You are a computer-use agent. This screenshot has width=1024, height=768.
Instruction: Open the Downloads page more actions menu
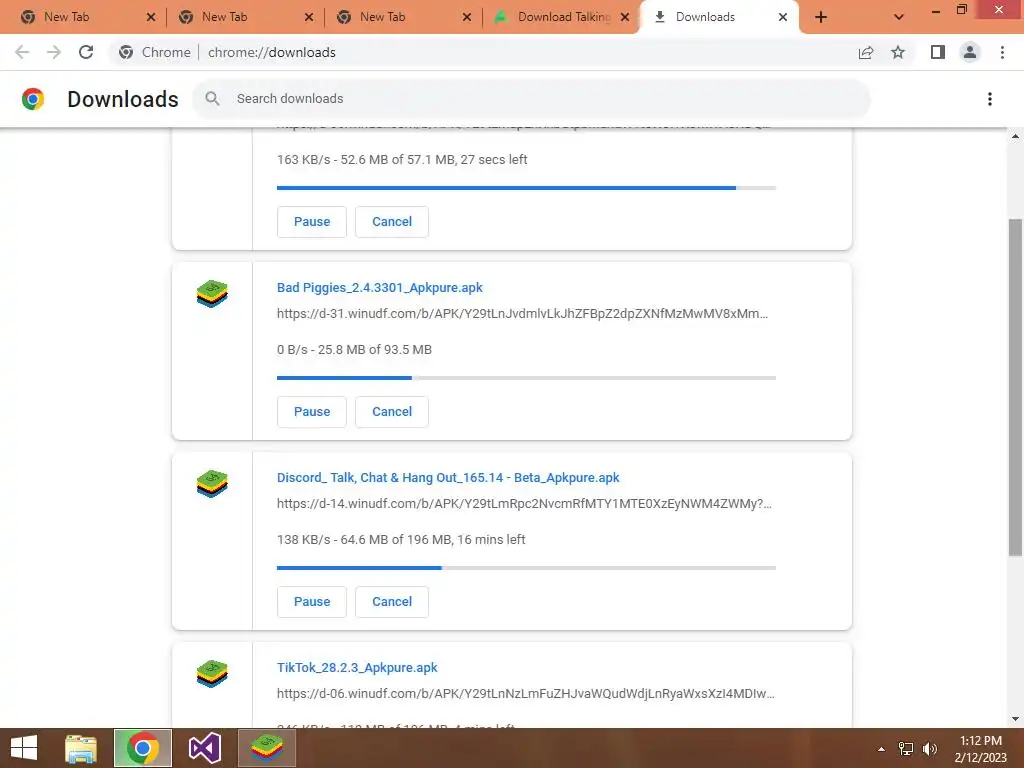(990, 99)
